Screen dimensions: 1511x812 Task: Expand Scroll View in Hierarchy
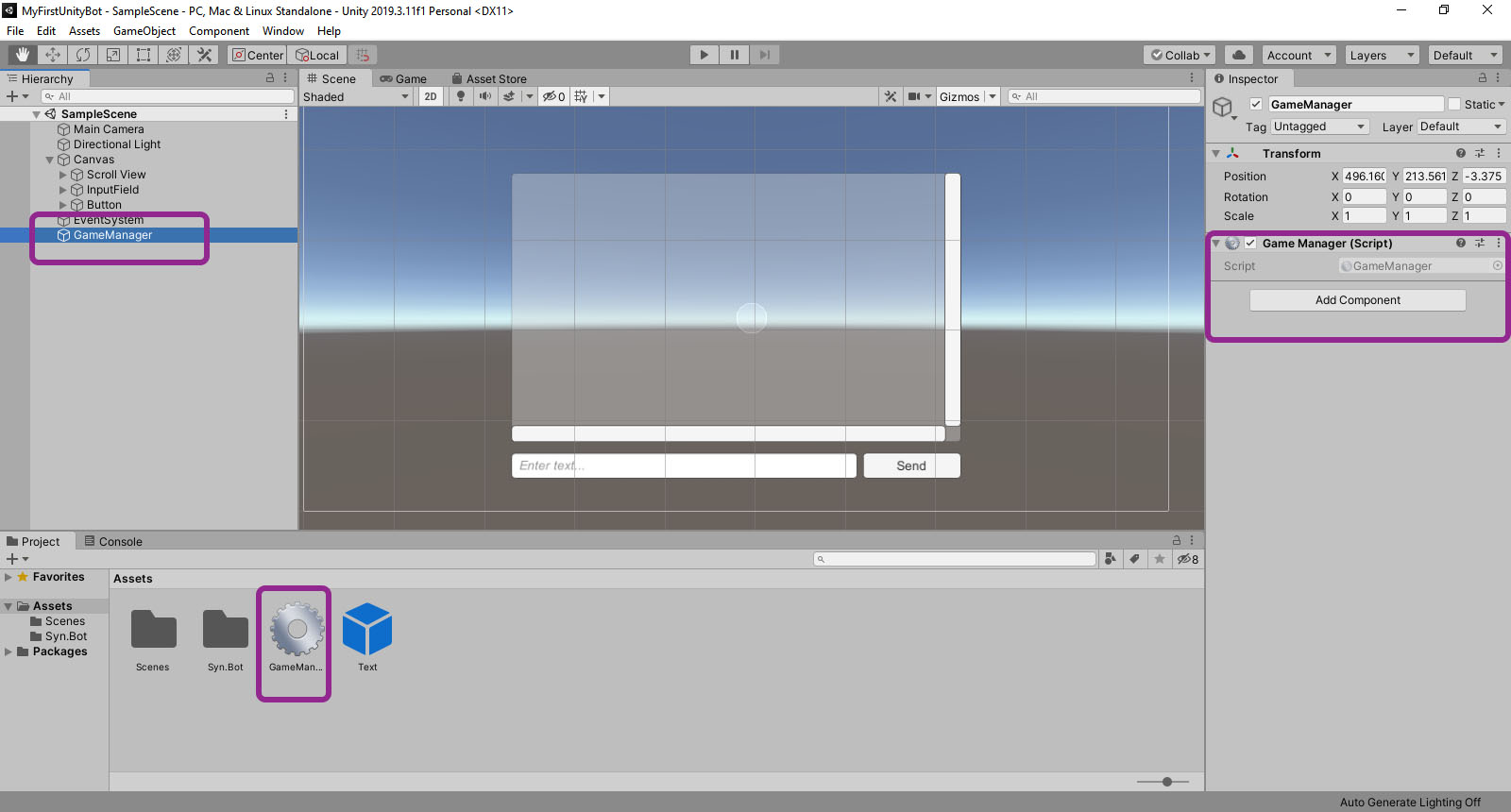tap(63, 175)
